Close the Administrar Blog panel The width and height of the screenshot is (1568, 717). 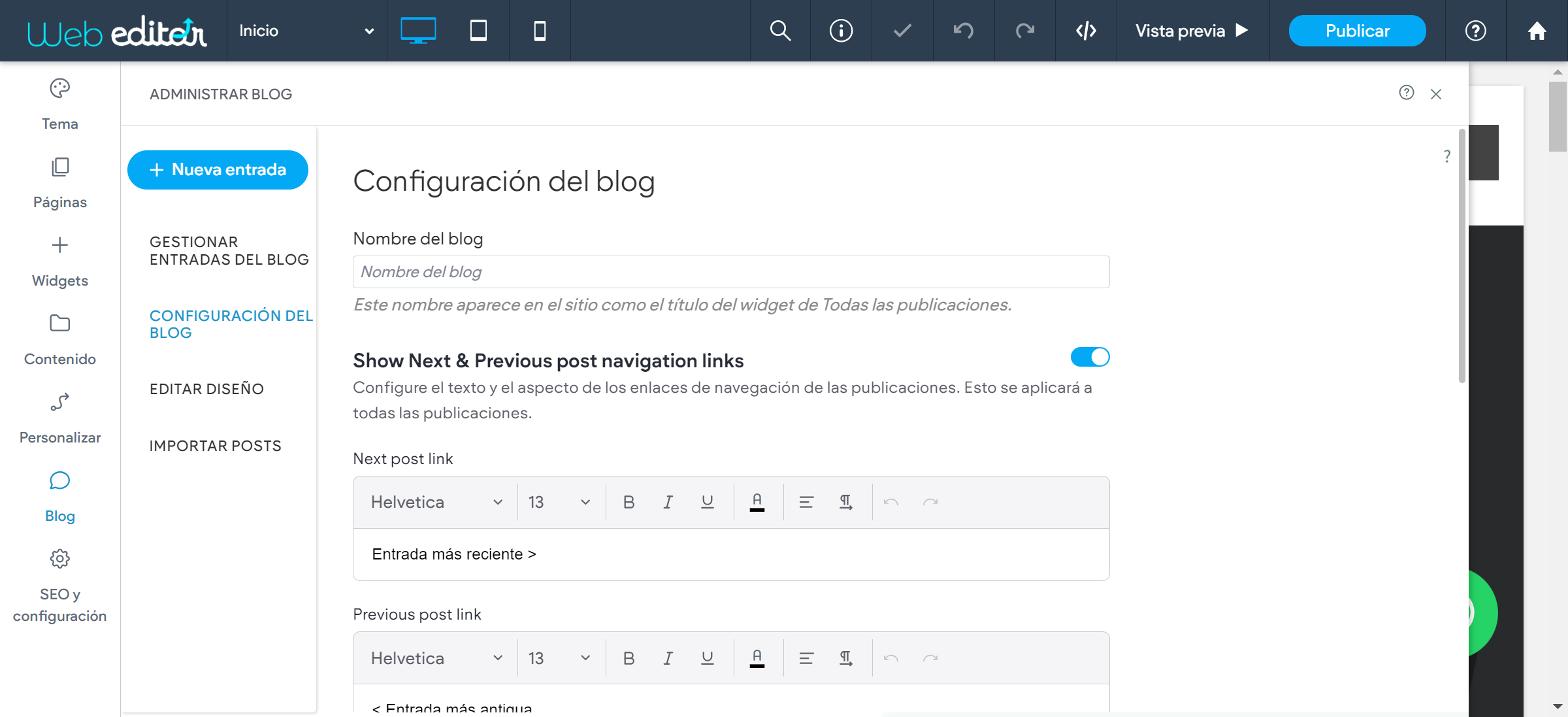1436,94
